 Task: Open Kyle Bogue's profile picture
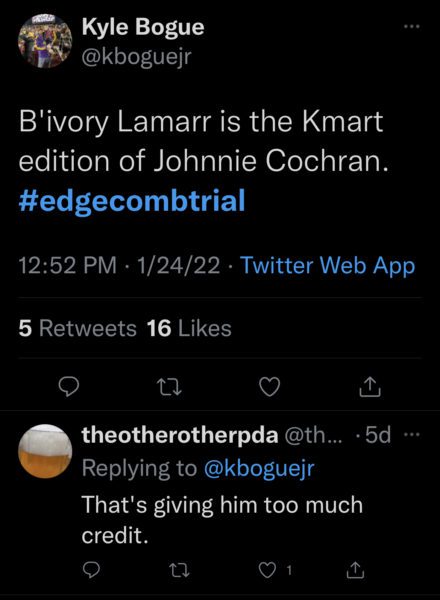pyautogui.click(x=45, y=41)
